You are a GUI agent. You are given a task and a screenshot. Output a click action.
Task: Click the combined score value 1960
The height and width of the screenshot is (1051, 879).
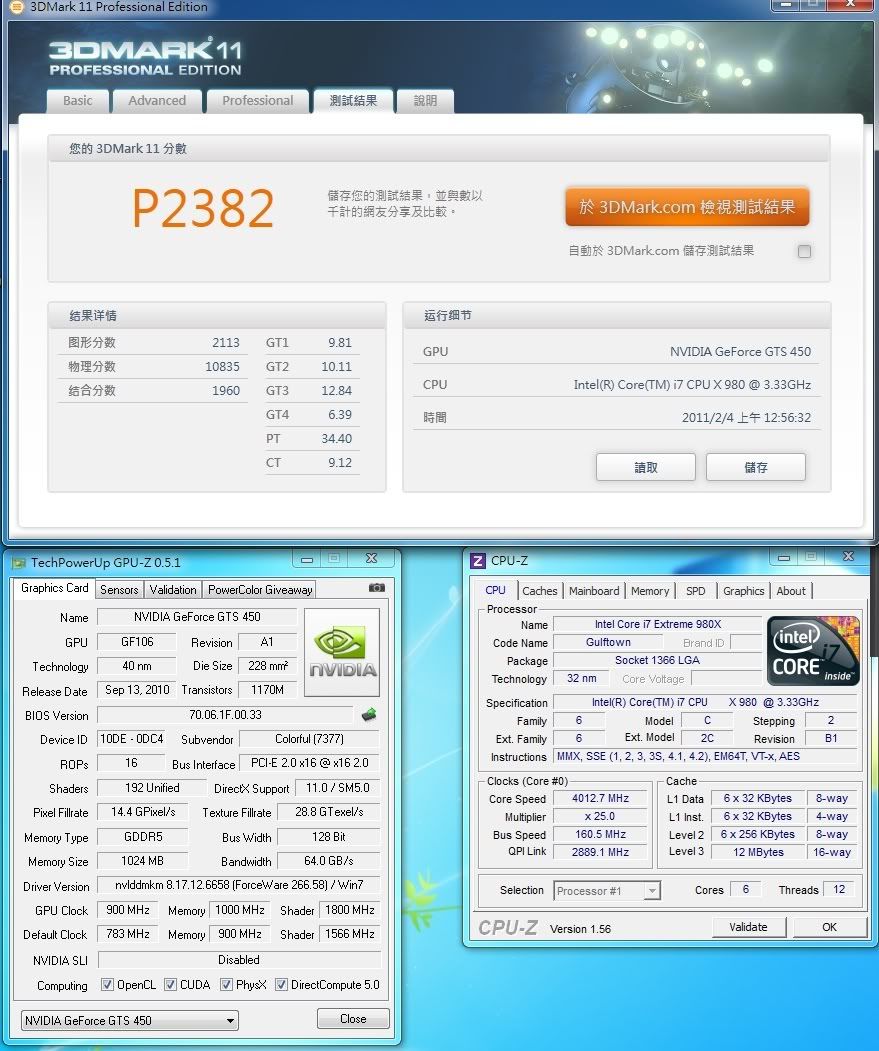point(226,391)
